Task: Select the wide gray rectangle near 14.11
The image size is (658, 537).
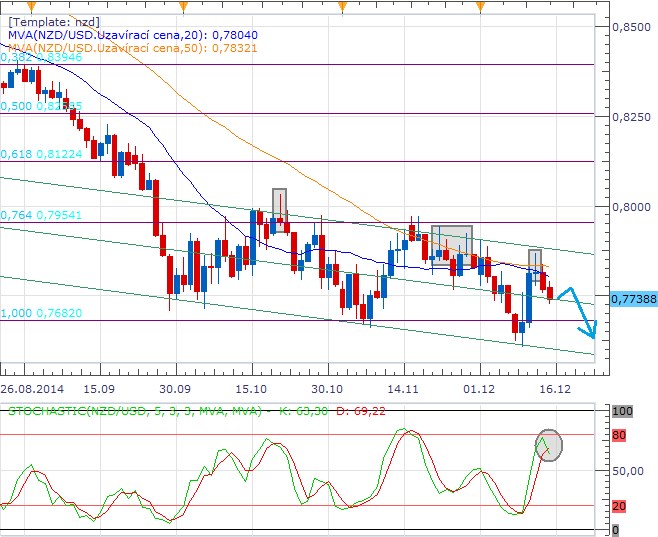Action: point(451,241)
